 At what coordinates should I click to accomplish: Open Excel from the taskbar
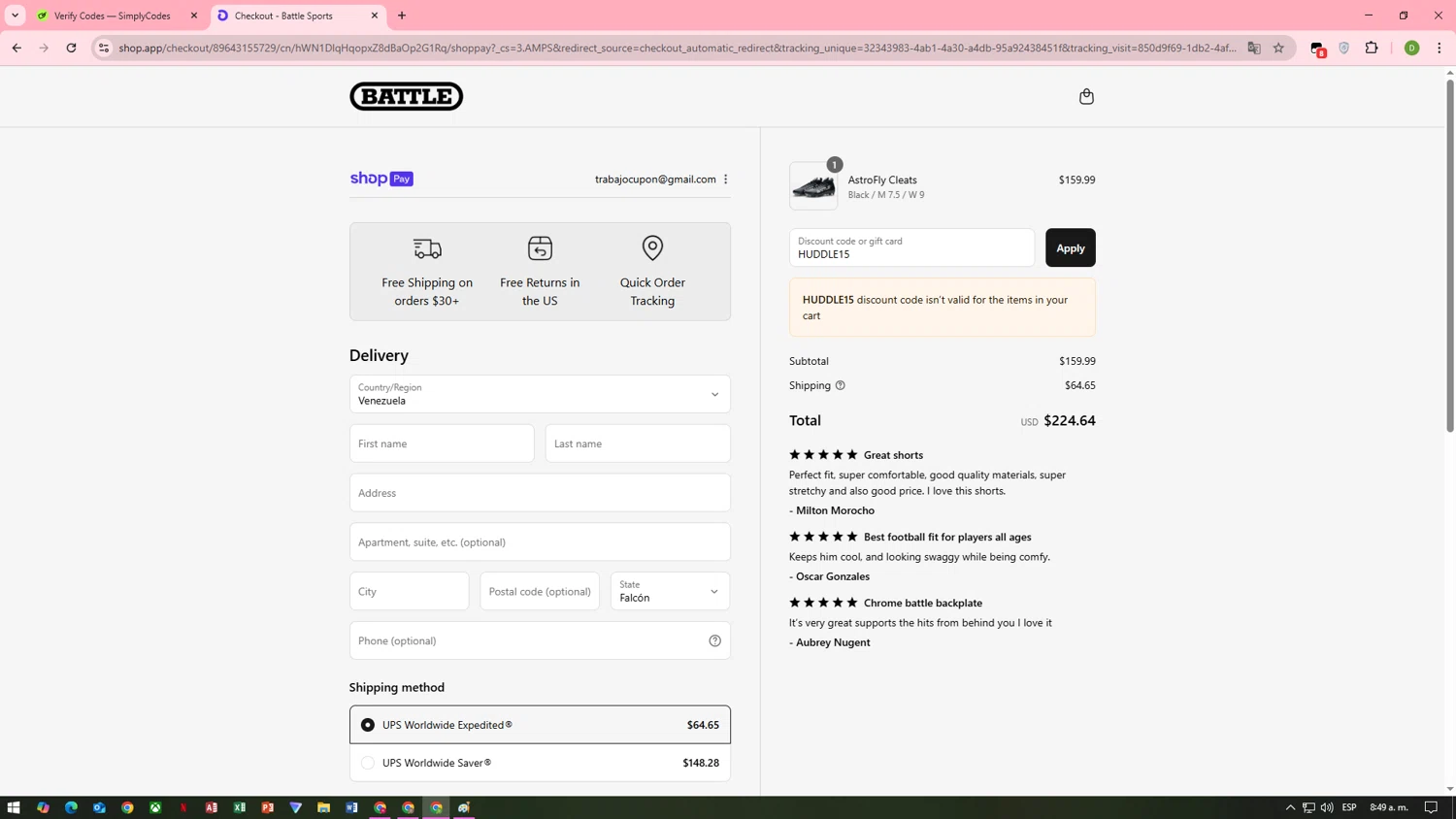[240, 807]
